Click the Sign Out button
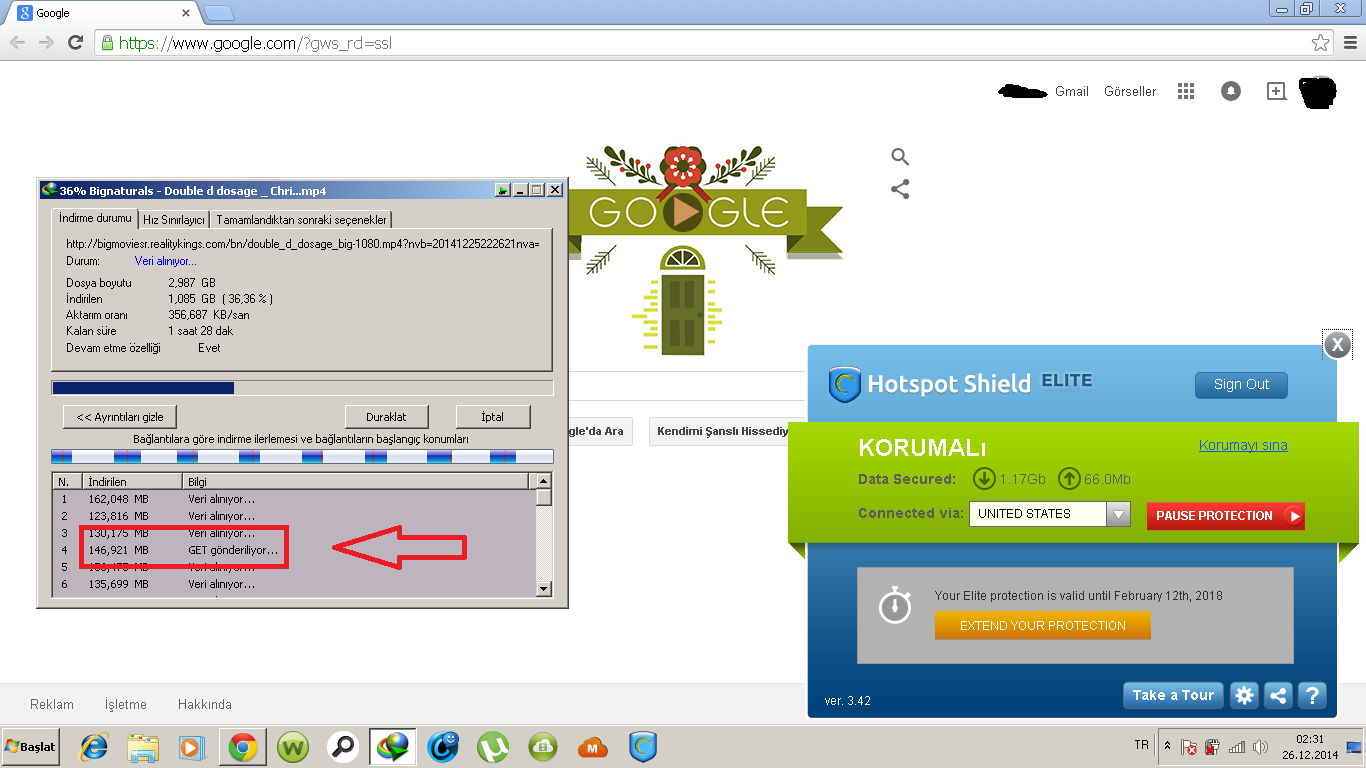 coord(1241,385)
